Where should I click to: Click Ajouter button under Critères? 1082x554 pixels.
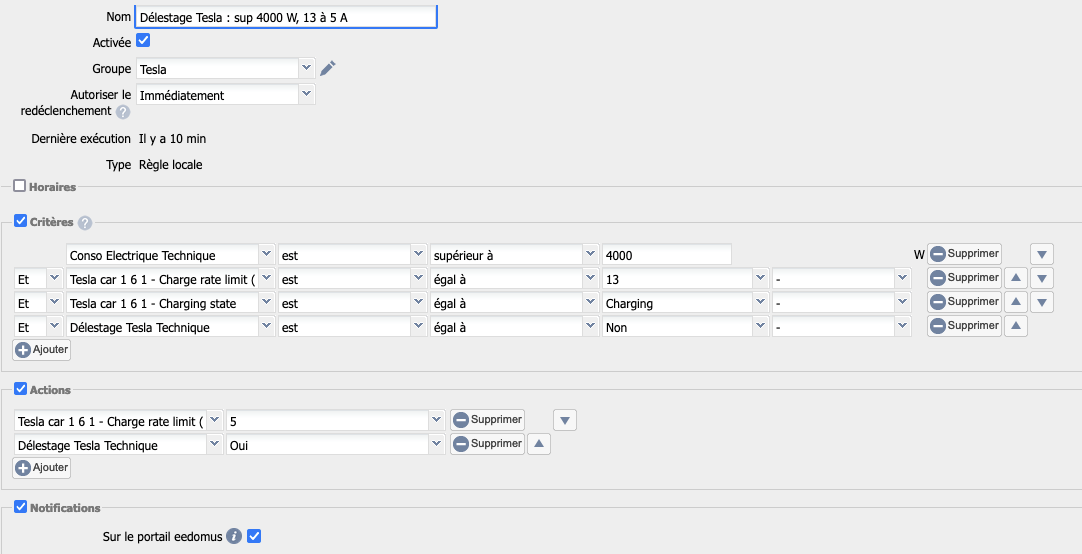[42, 350]
